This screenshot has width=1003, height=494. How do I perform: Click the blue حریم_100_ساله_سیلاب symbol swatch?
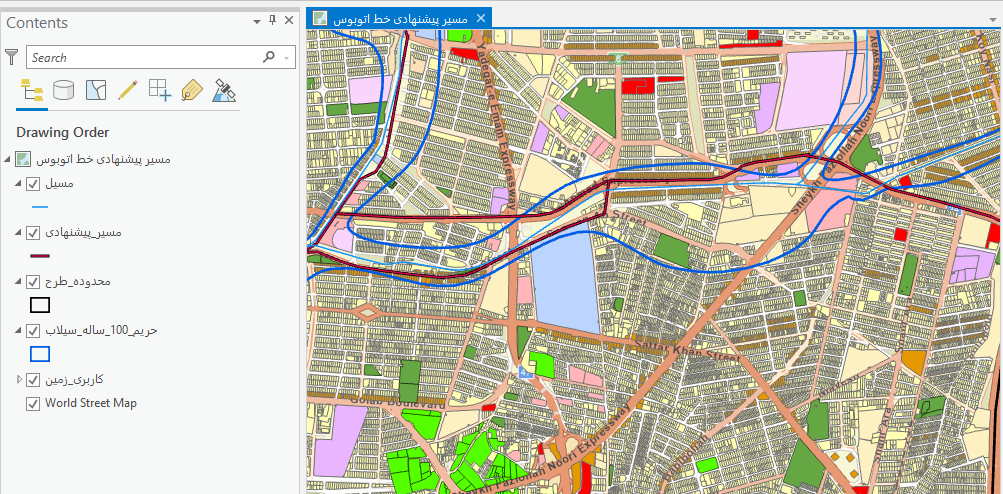40,354
